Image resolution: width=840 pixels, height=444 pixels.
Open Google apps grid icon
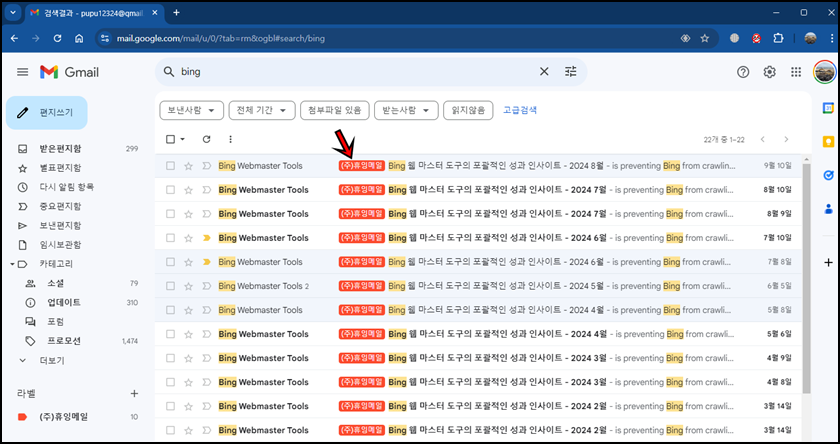pyautogui.click(x=796, y=72)
